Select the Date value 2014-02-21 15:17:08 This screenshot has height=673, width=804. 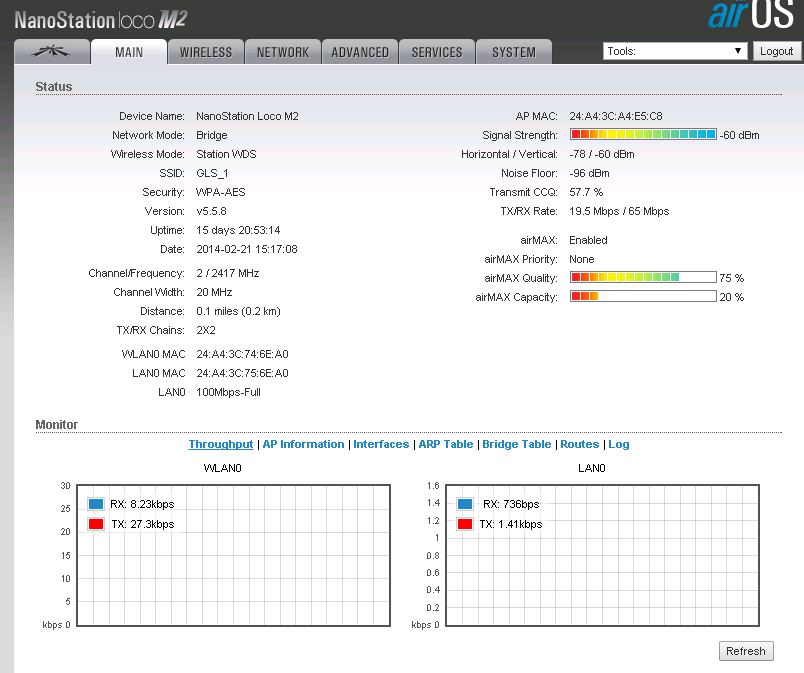pos(247,249)
